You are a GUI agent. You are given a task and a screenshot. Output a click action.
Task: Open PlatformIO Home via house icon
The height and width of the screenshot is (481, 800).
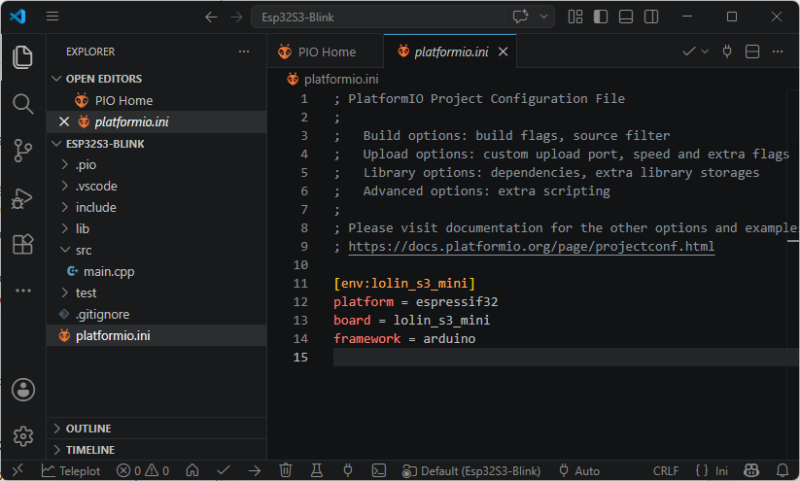[192, 470]
